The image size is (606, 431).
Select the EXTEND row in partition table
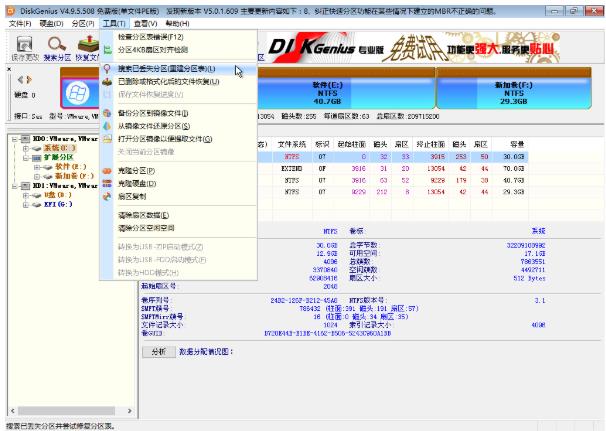click(x=393, y=169)
